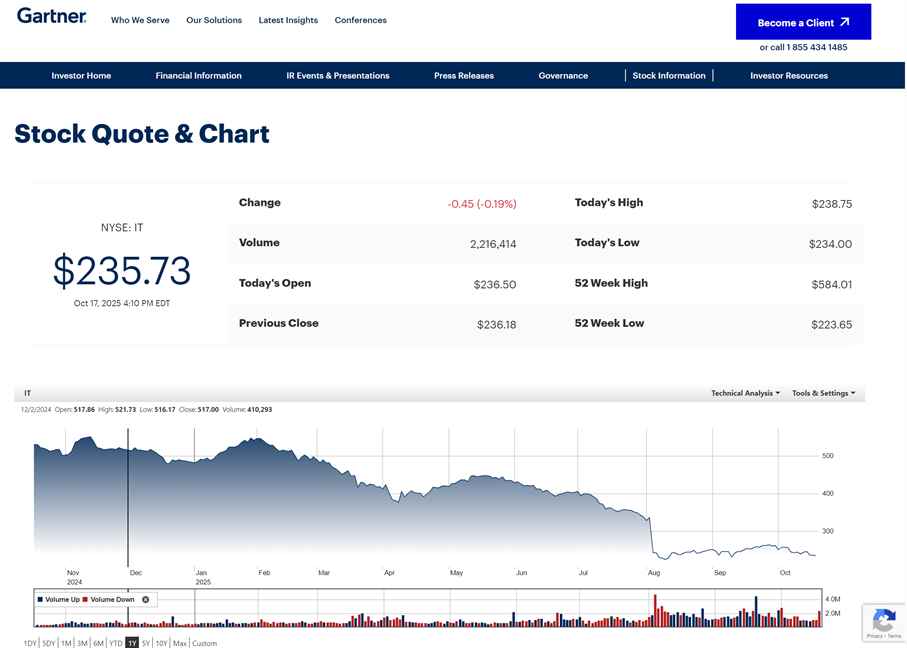The width and height of the screenshot is (907, 648).
Task: Switch to the Governance tab
Action: 562,75
